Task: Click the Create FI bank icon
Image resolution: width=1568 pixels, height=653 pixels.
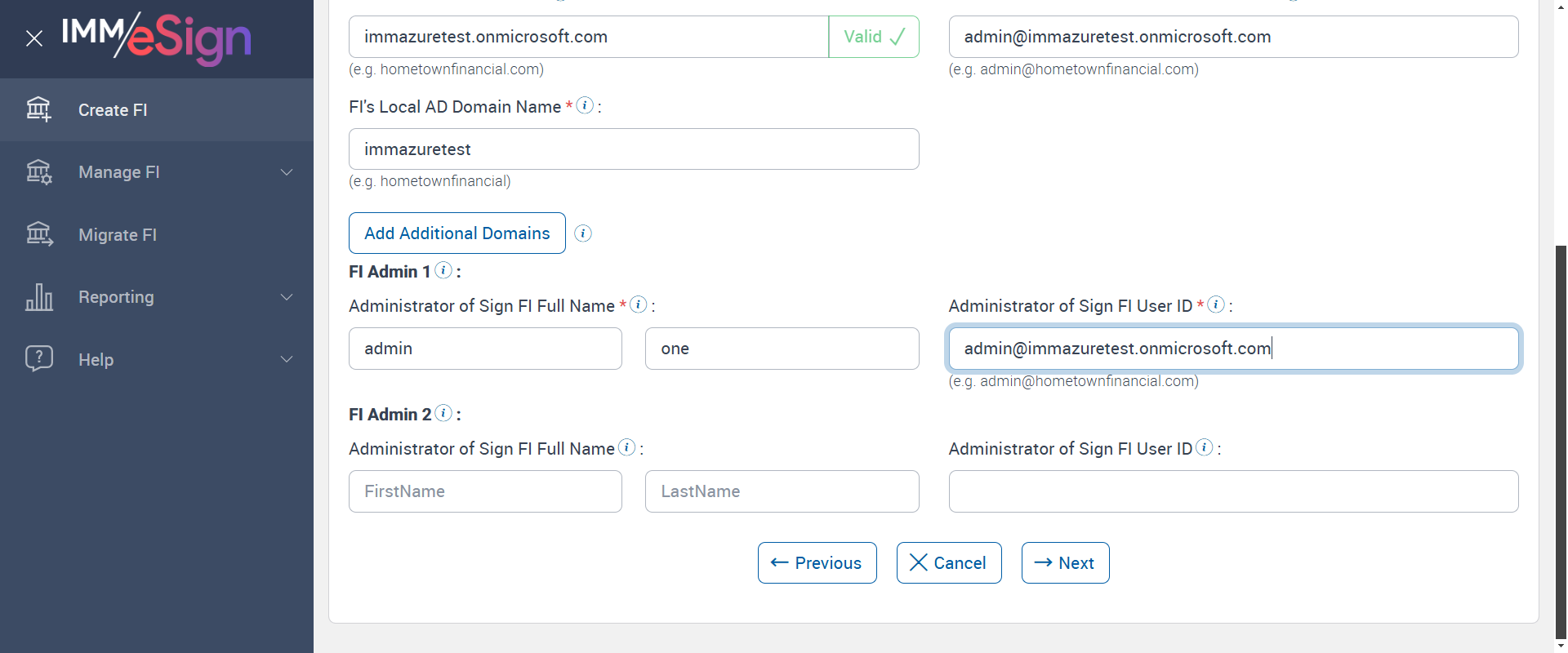Action: point(38,109)
